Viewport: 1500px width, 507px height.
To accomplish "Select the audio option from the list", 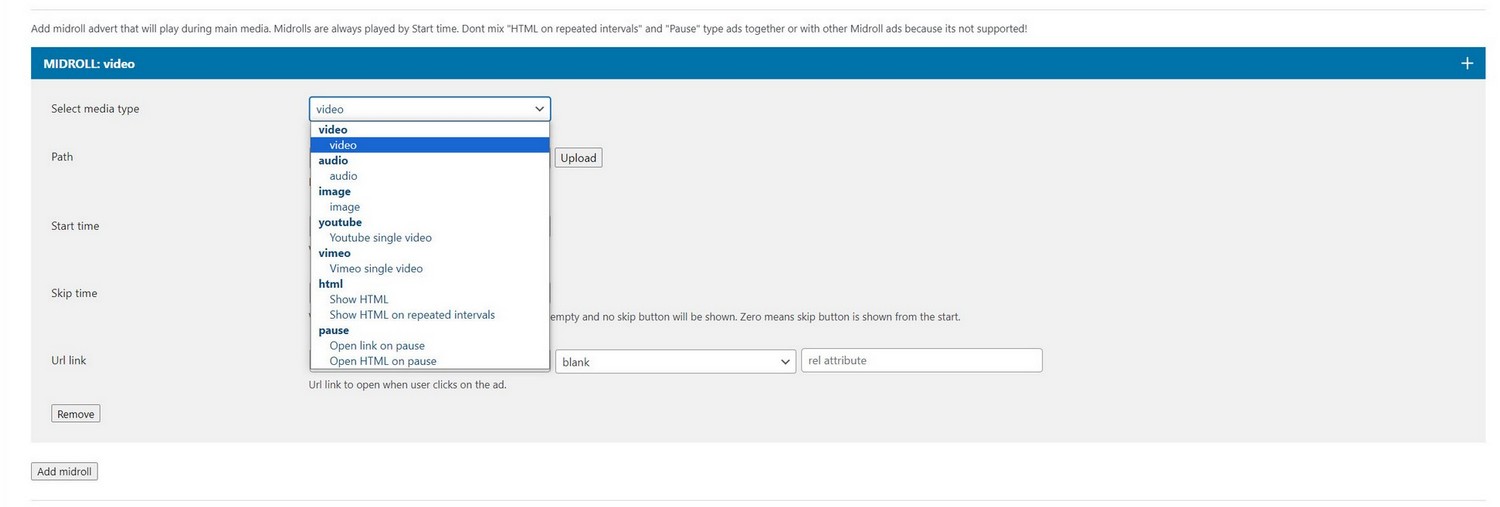I will [x=343, y=176].
